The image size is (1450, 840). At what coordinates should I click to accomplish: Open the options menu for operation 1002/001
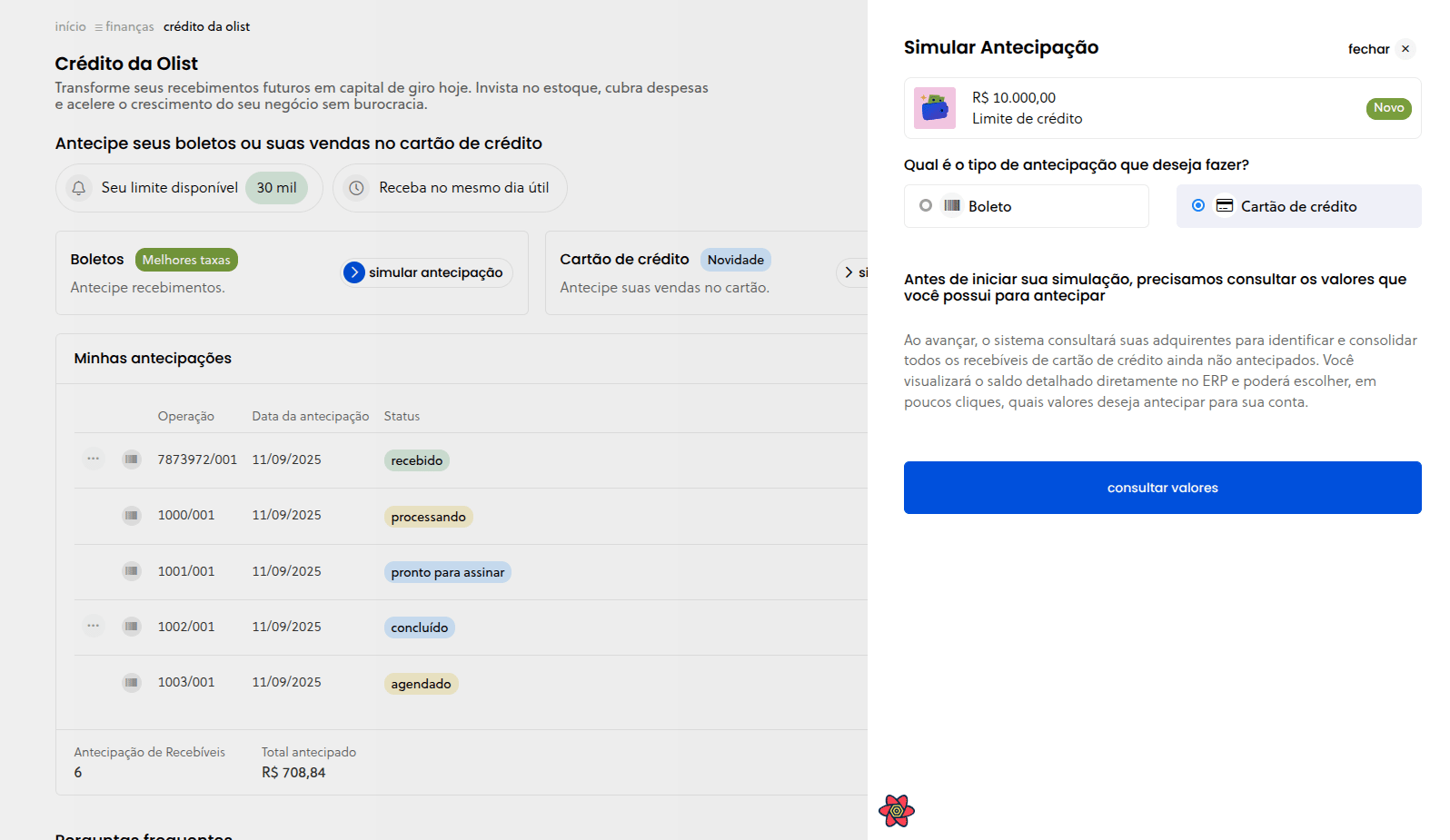tap(93, 626)
